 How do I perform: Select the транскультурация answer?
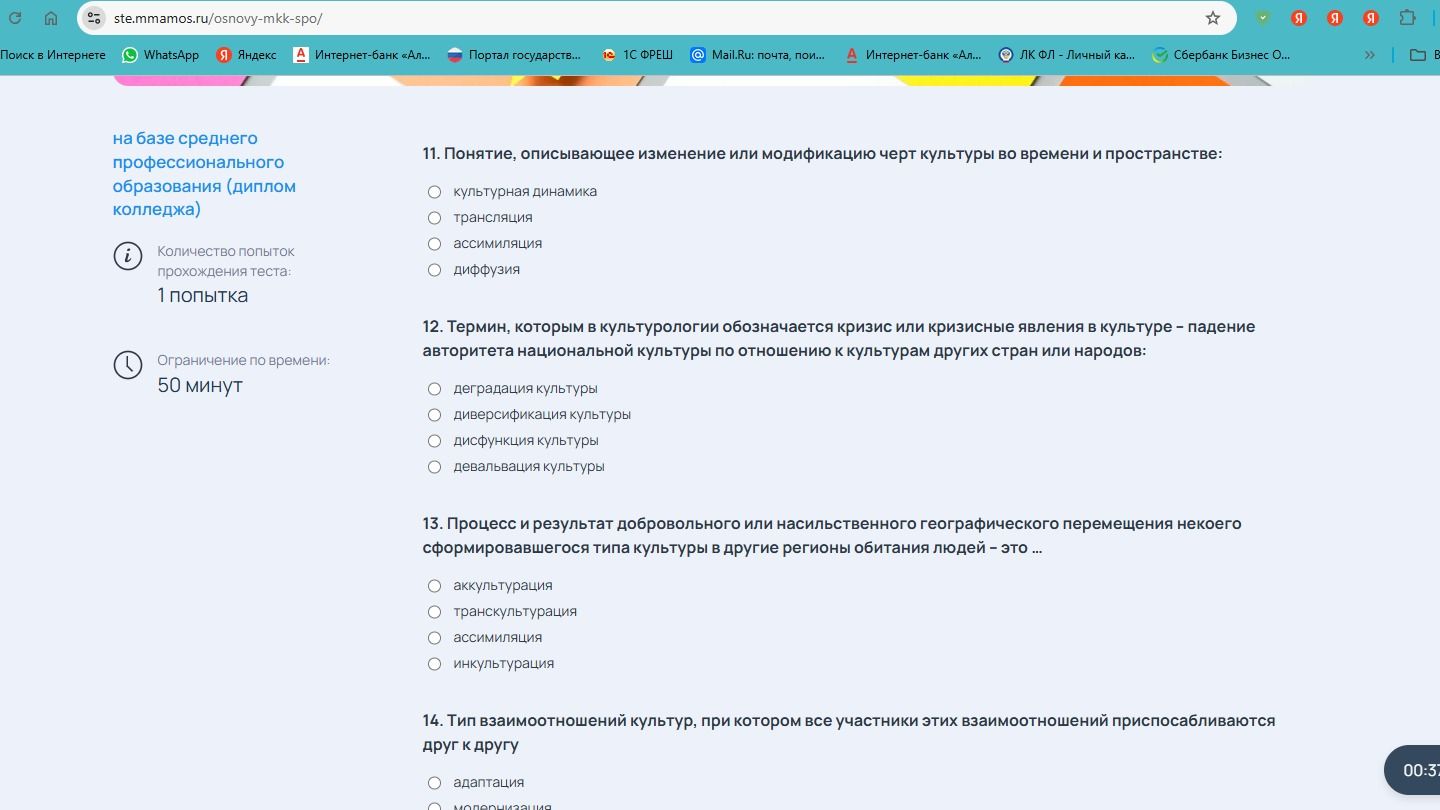[x=434, y=612]
